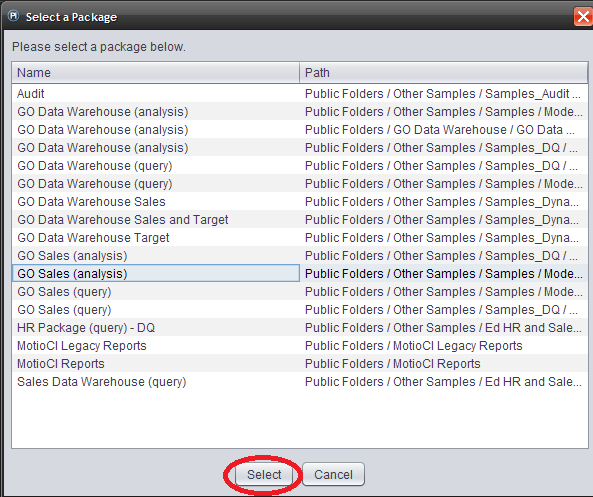Choose GO Data Warehouse (analysis) under GO Data Warehouse folder

[x=300, y=130]
